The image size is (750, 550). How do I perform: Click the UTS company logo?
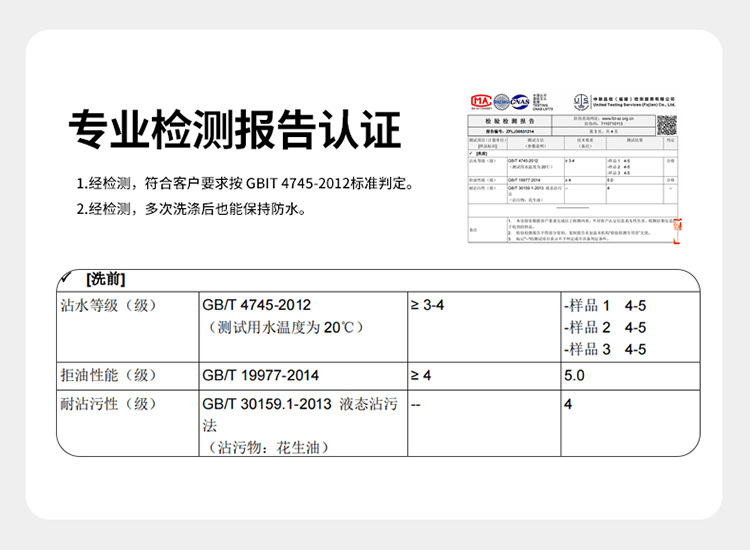[x=581, y=101]
